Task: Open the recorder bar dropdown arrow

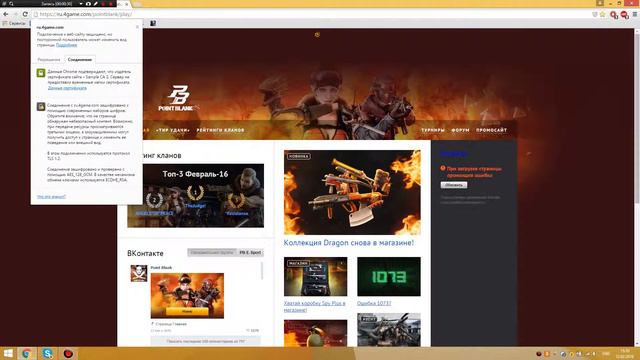Action: click(x=81, y=3)
